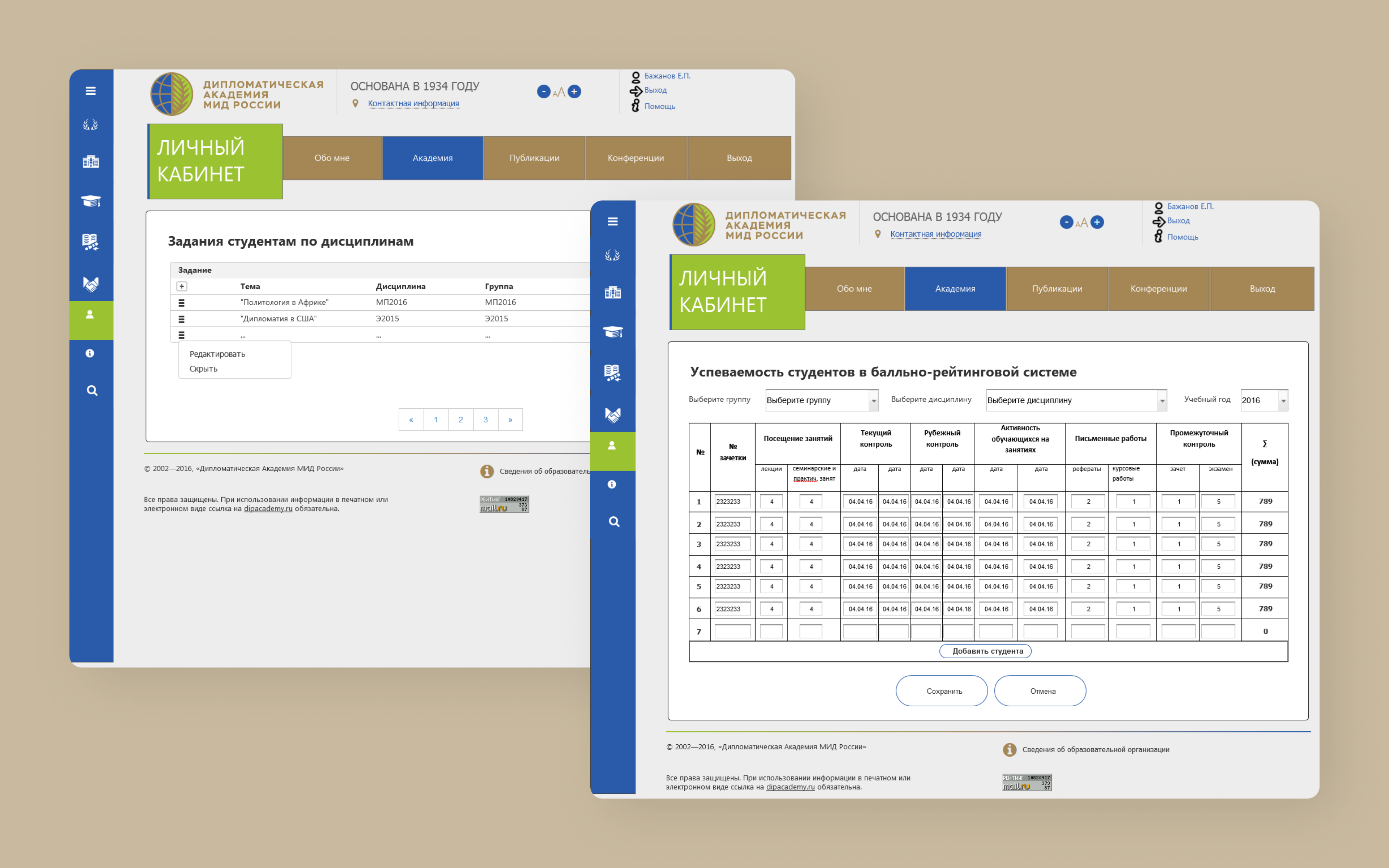Expand the plus icon in tasks table header

(x=181, y=286)
